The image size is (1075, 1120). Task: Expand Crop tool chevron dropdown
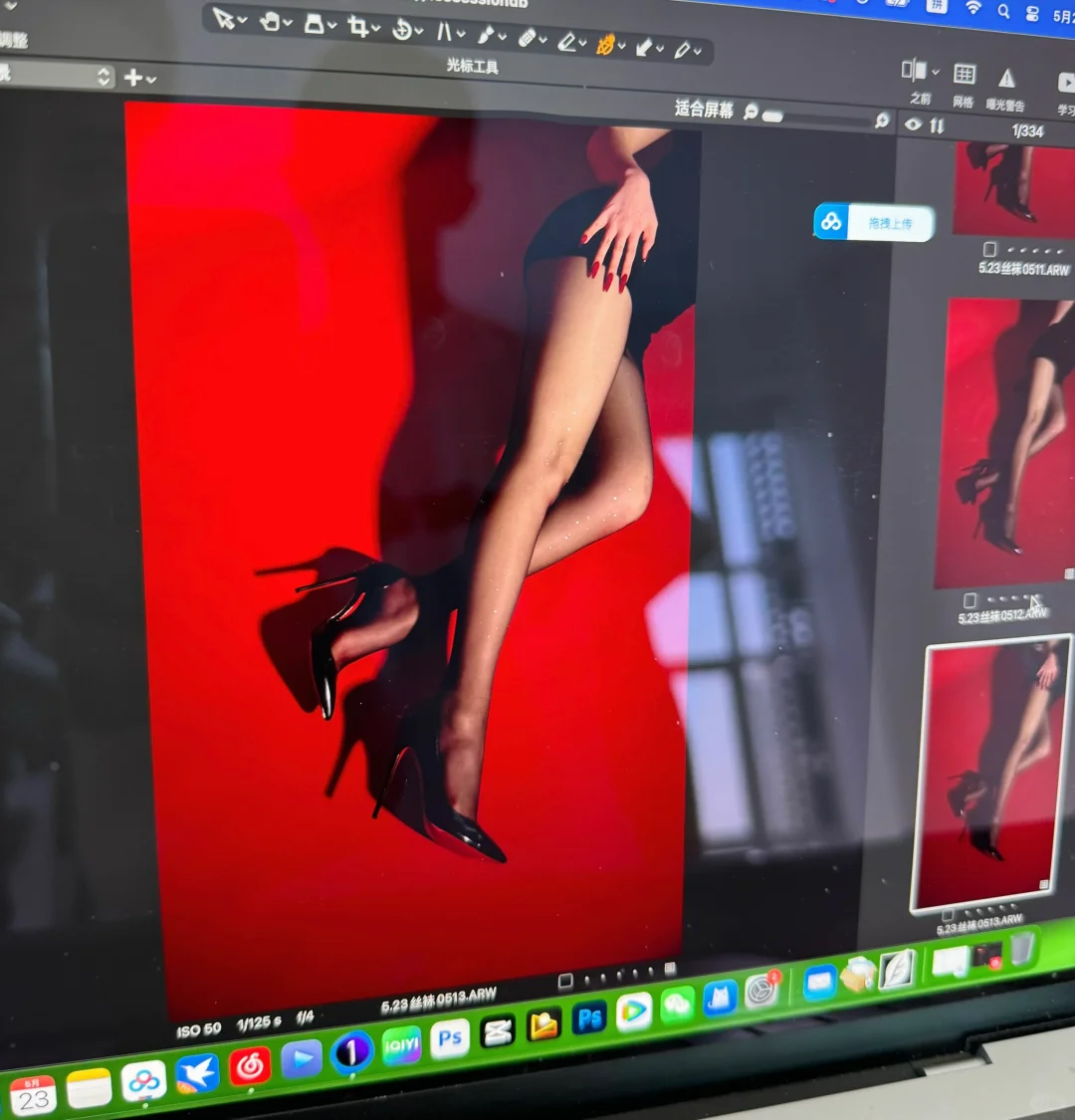pyautogui.click(x=375, y=29)
